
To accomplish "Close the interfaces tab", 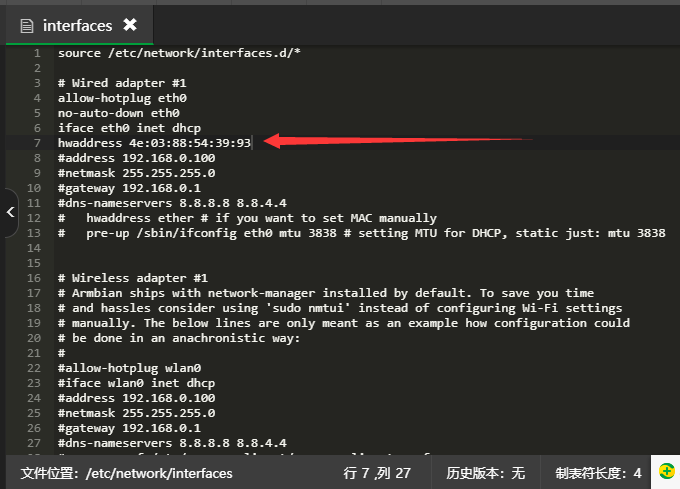I will [x=130, y=25].
